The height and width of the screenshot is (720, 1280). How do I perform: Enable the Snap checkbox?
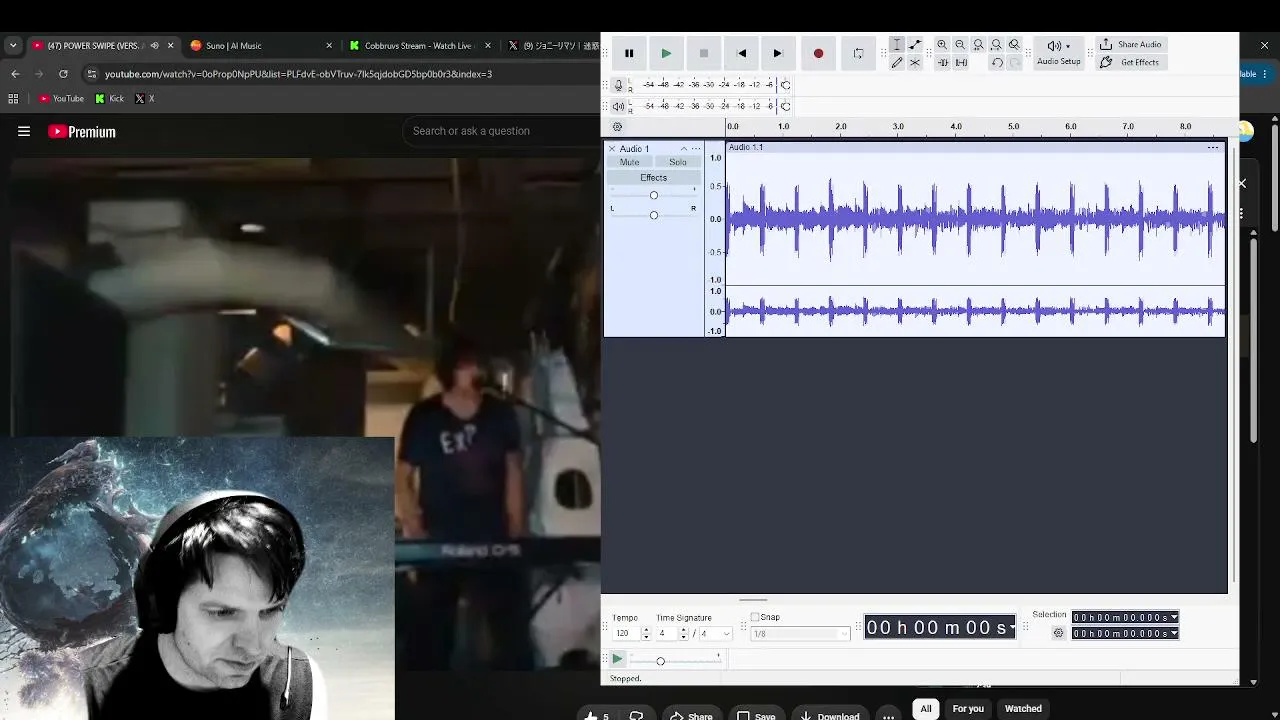(x=755, y=618)
